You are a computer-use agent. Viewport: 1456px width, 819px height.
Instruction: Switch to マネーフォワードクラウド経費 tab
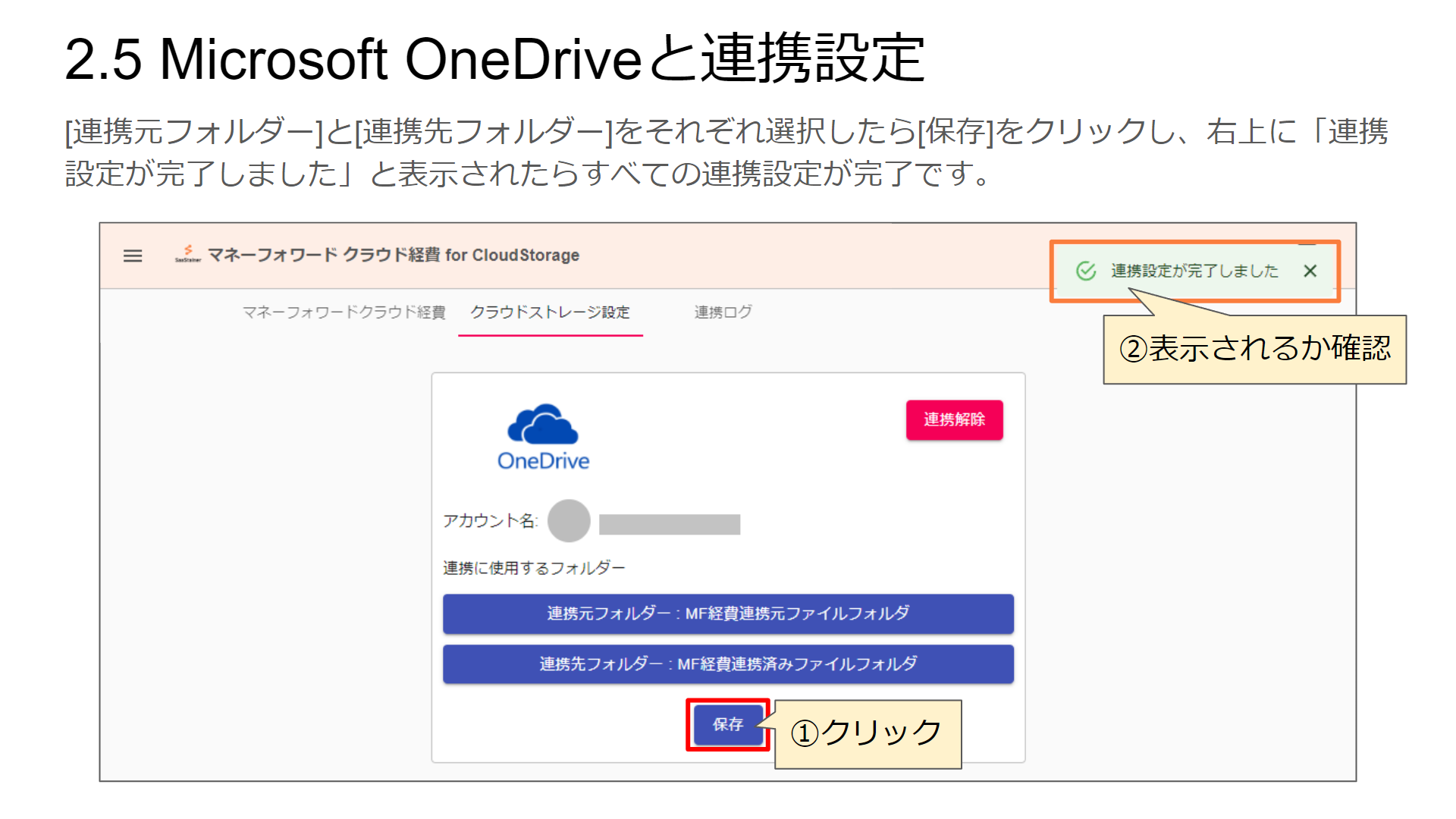344,312
